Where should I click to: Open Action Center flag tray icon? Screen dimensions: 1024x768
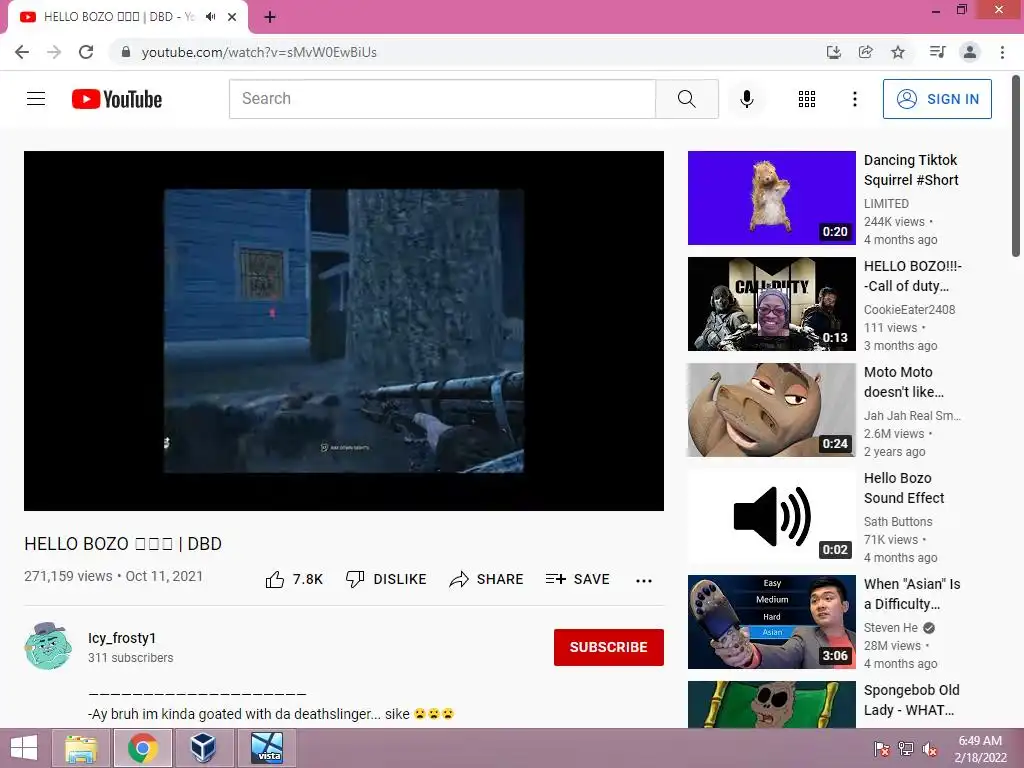pos(881,749)
